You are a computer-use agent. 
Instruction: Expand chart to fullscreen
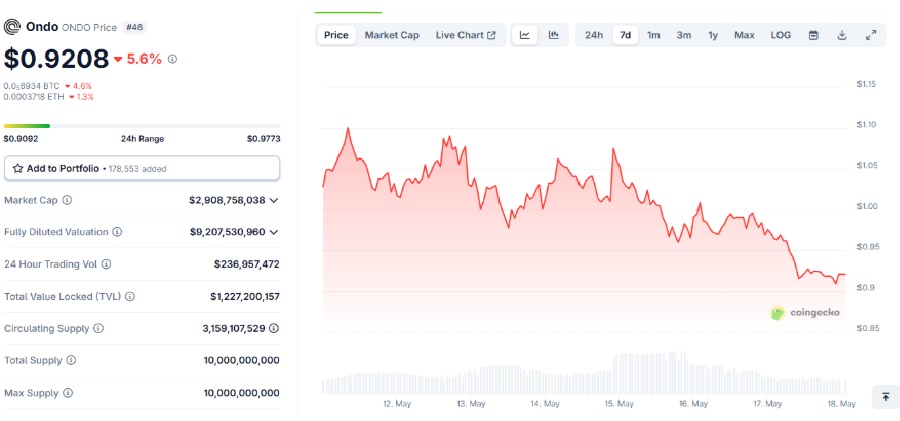pyautogui.click(x=870, y=35)
